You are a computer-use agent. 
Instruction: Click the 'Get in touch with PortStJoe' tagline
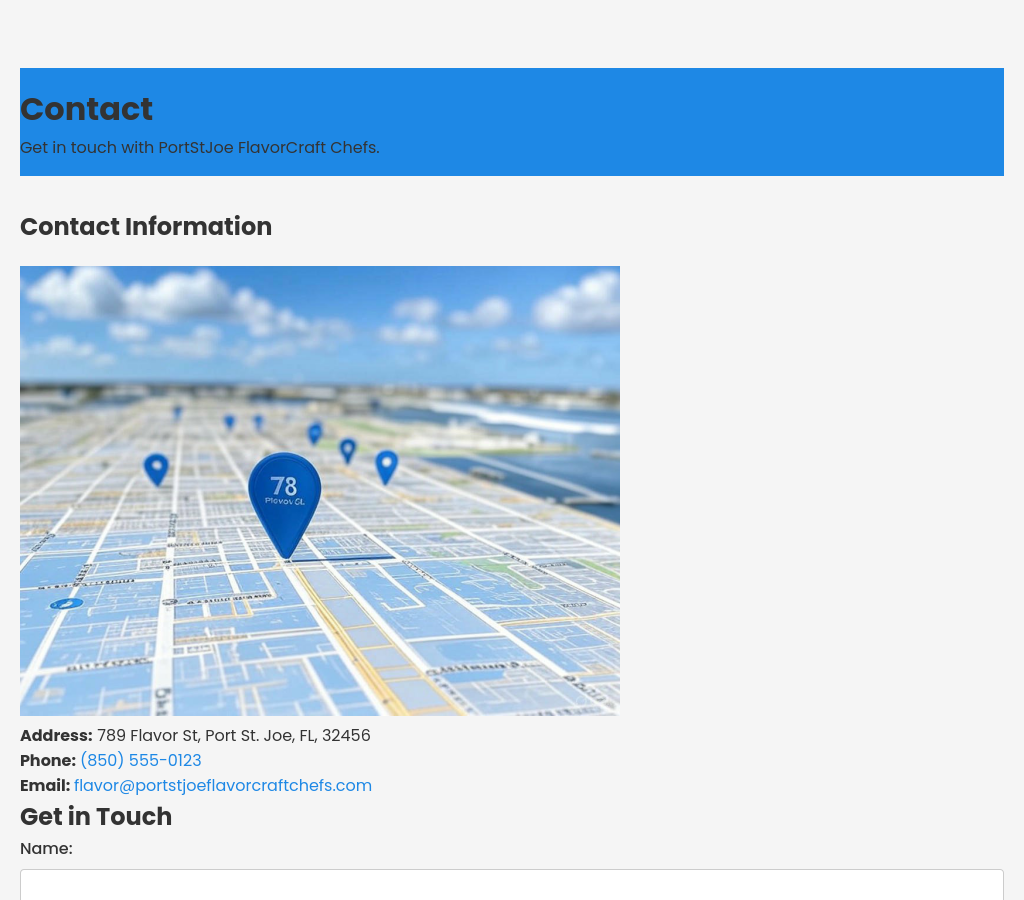pyautogui.click(x=200, y=148)
